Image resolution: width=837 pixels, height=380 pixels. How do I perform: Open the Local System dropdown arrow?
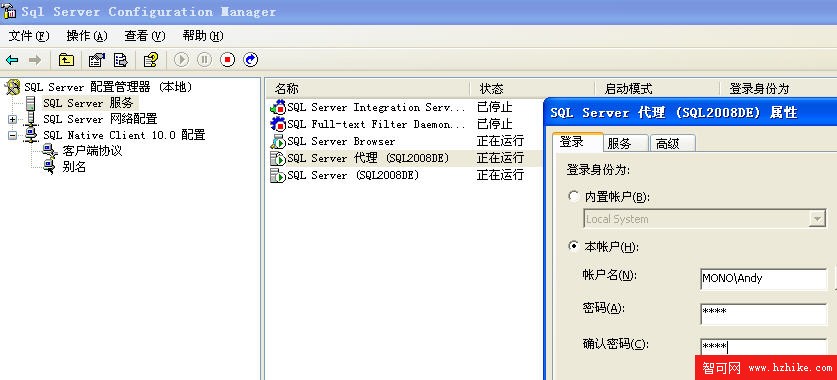[817, 219]
